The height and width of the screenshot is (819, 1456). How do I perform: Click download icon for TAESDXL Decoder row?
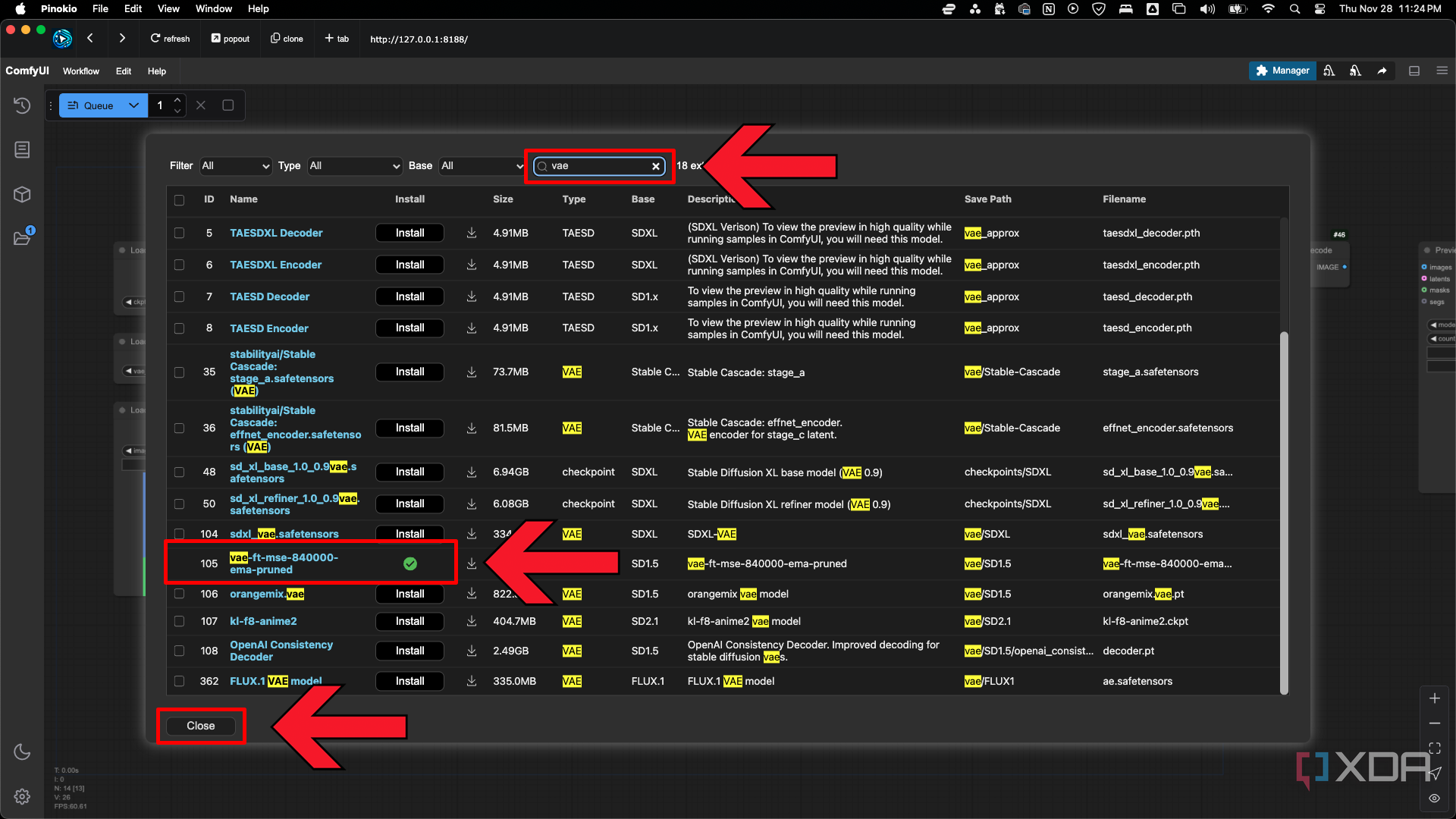point(471,233)
